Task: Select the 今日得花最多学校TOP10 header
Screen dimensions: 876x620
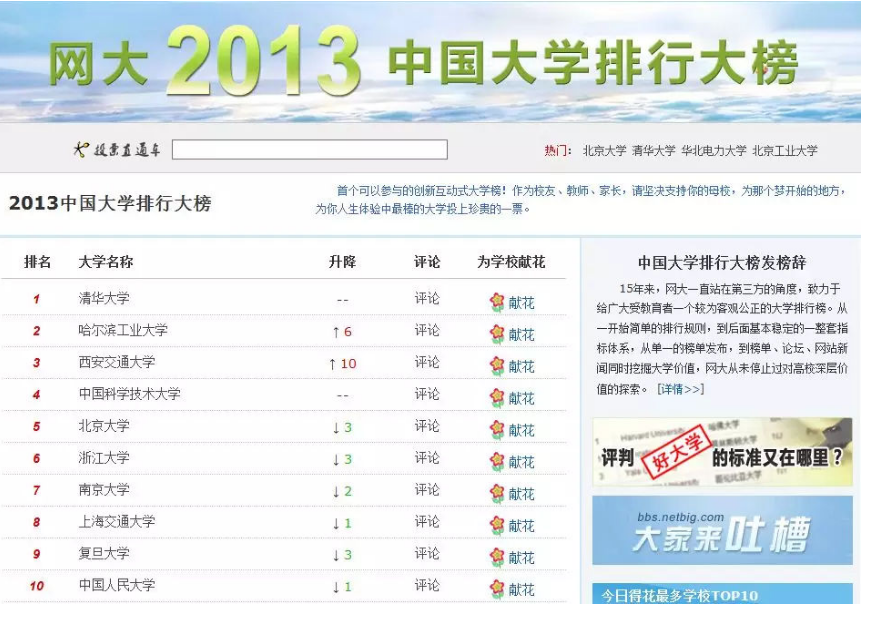Action: (679, 595)
